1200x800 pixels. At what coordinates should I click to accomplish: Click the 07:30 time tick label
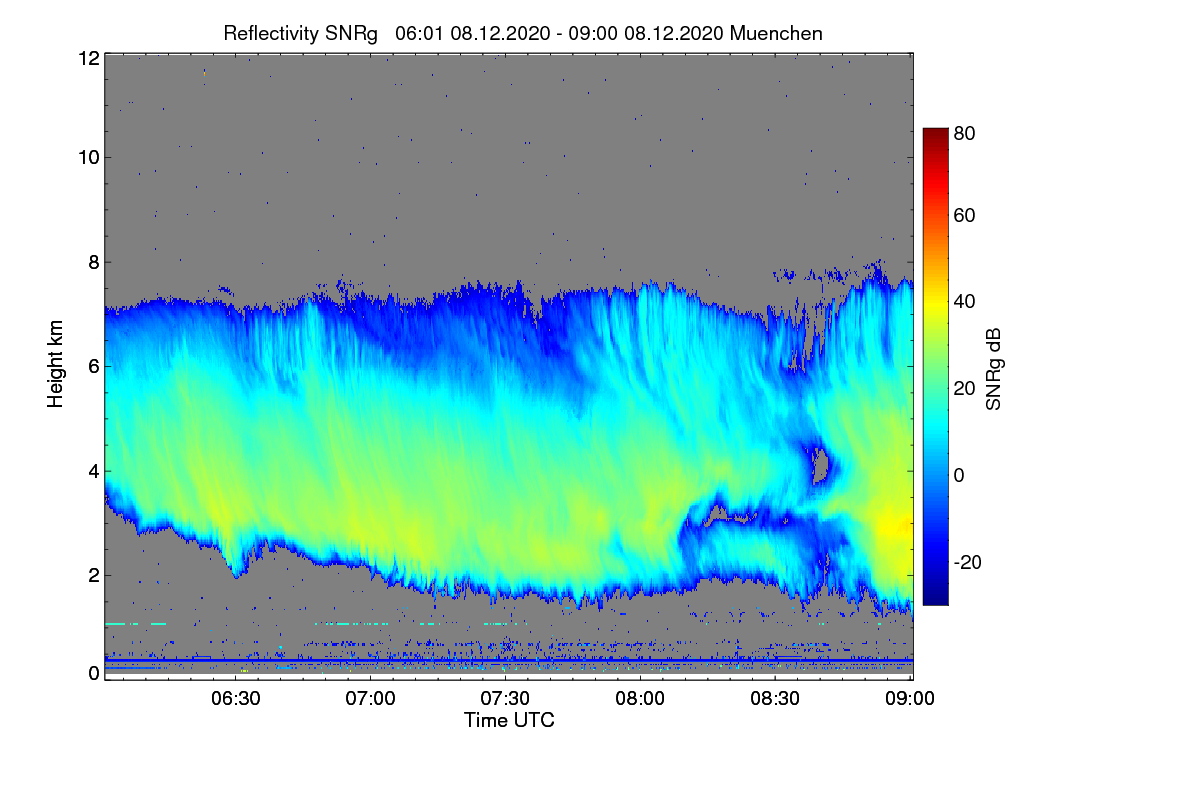505,699
